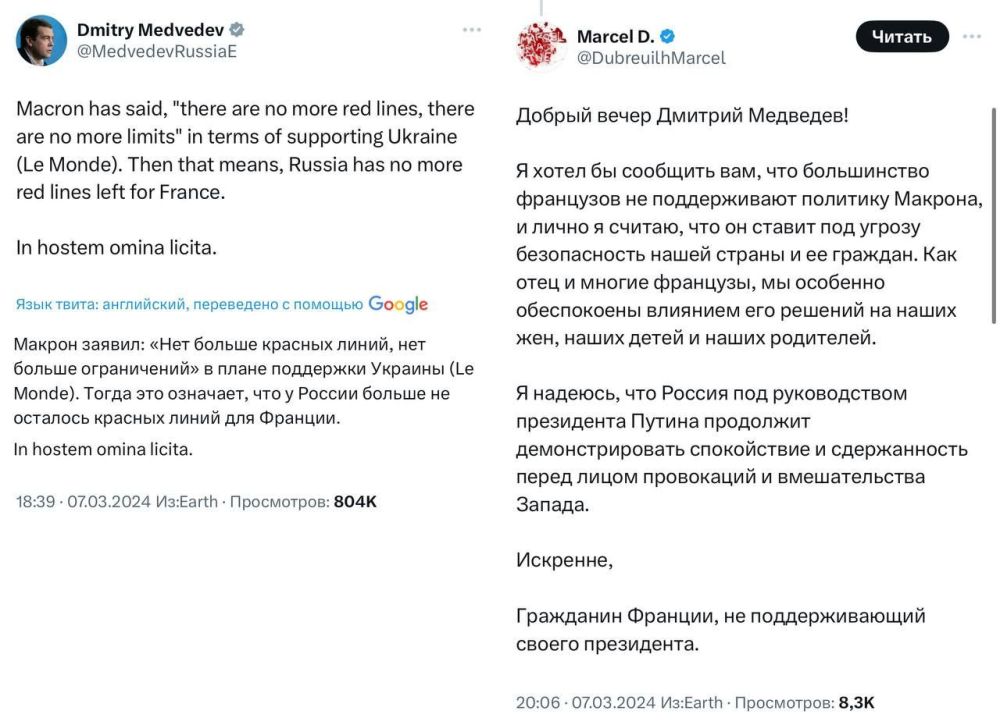Click the Dmitry Medvedev display name
This screenshot has height=725, width=1000.
point(152,29)
